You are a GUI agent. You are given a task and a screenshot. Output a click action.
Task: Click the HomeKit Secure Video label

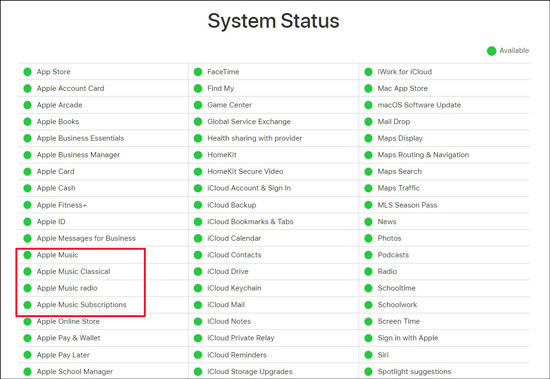tap(245, 172)
